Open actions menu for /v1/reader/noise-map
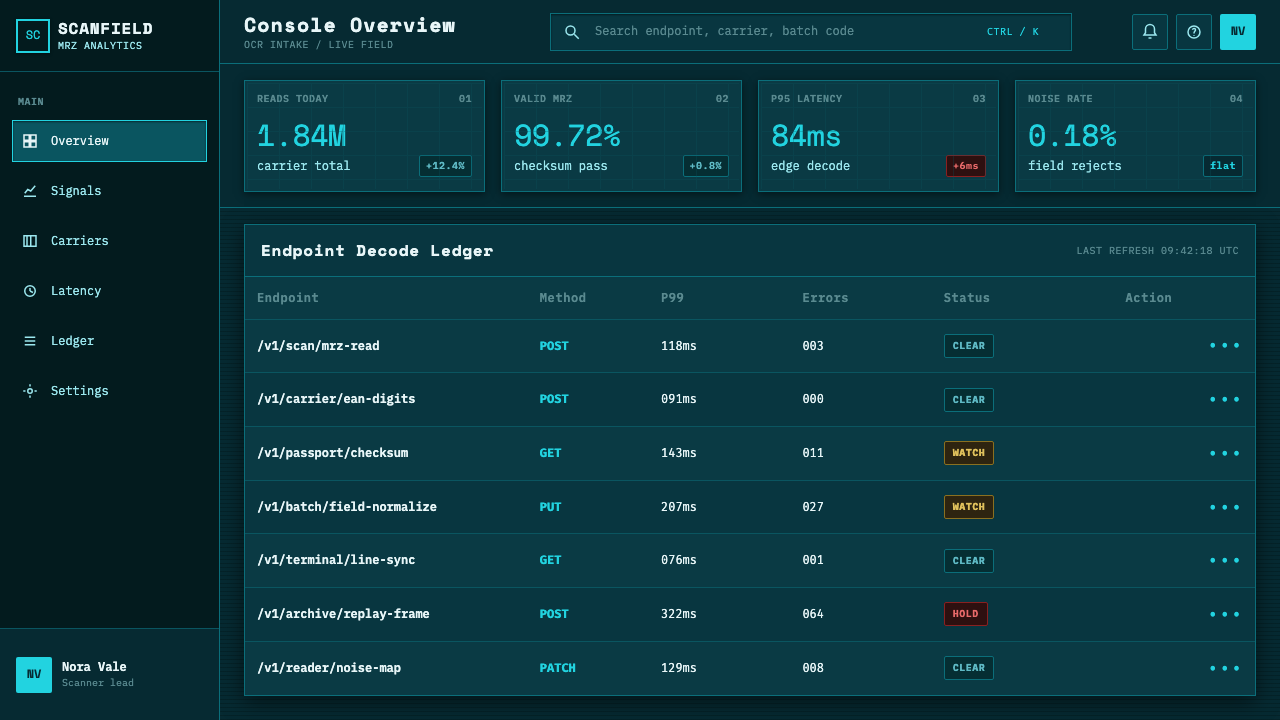 pyautogui.click(x=1225, y=668)
